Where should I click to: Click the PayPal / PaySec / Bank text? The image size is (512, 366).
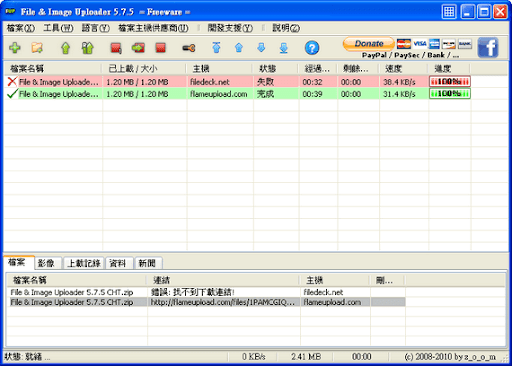411,55
